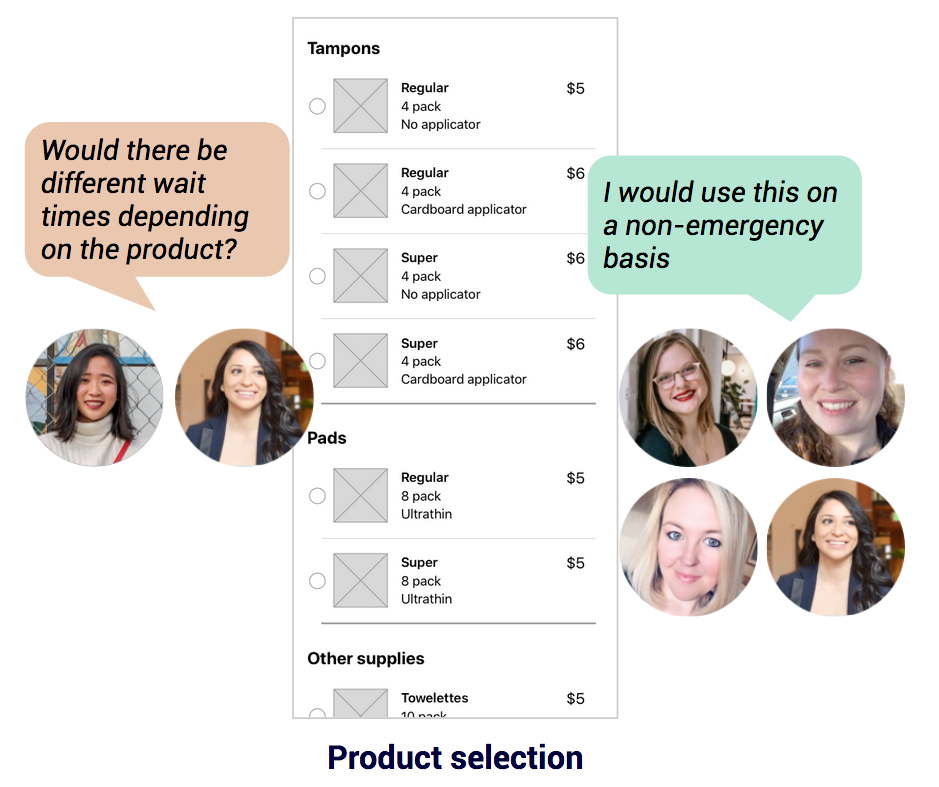Click the orange wait times speech bubble
The width and height of the screenshot is (939, 787).
[156, 199]
